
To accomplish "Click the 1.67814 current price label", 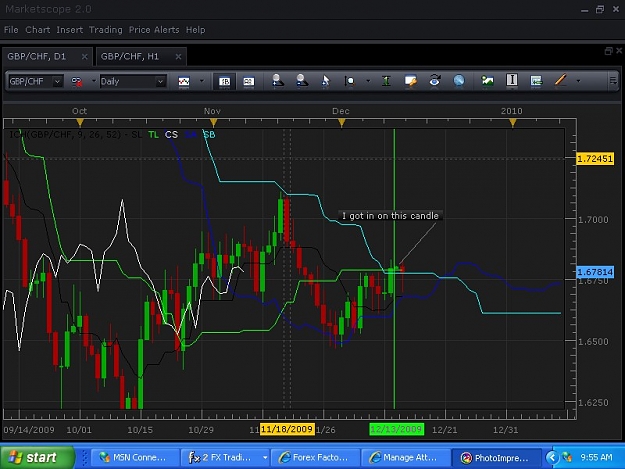I will [595, 272].
